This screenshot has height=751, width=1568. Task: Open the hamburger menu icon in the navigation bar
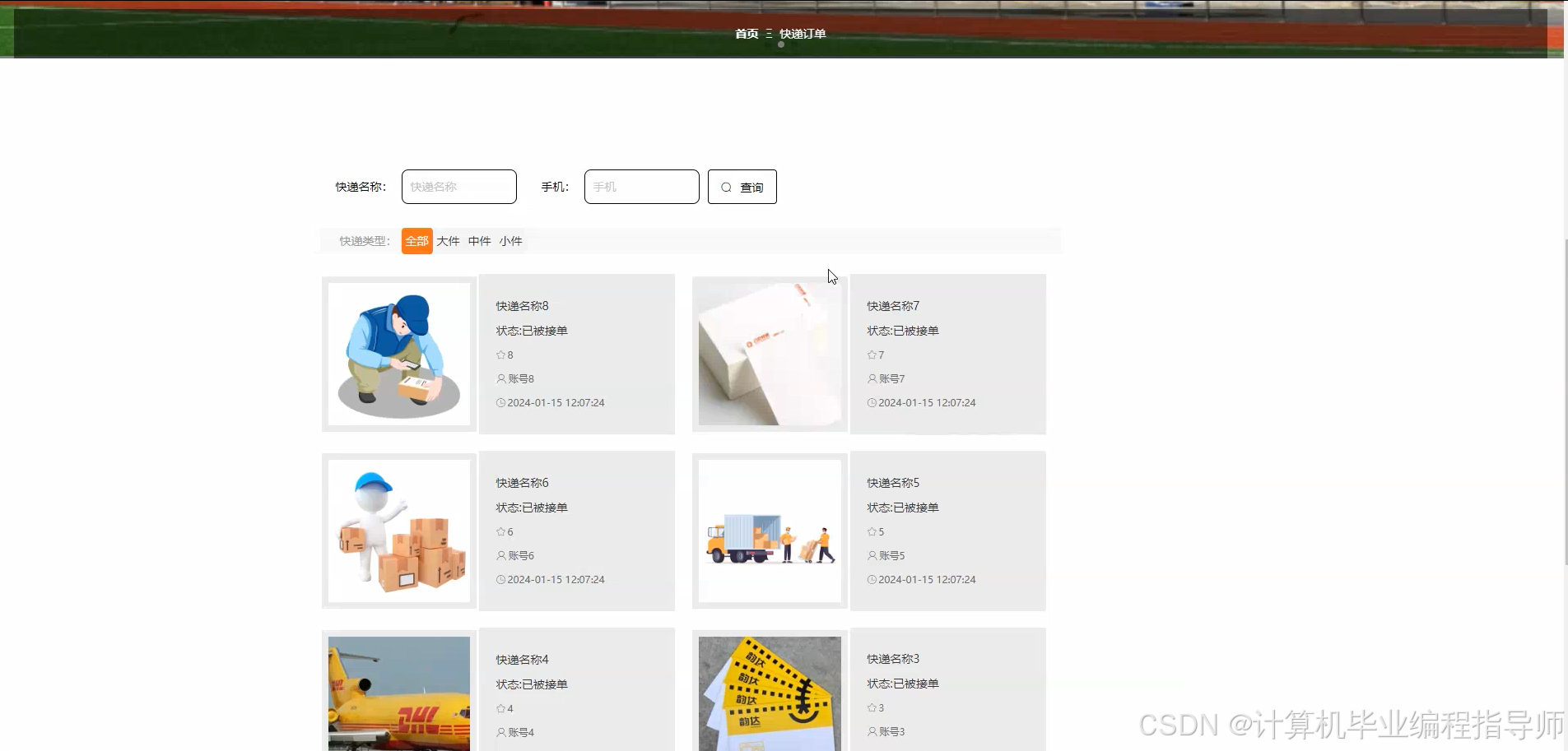770,34
